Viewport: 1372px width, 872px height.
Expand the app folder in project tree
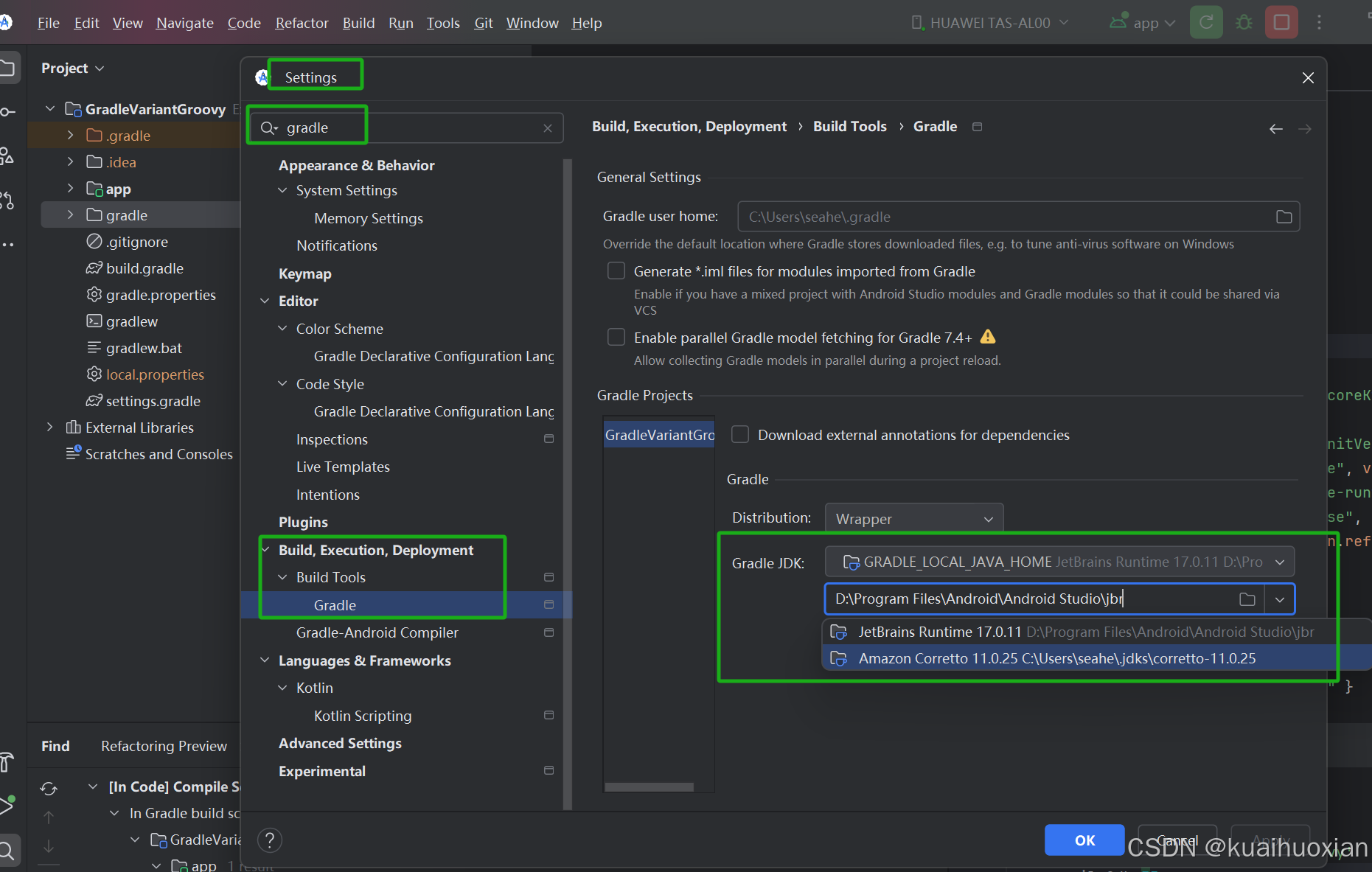click(70, 189)
